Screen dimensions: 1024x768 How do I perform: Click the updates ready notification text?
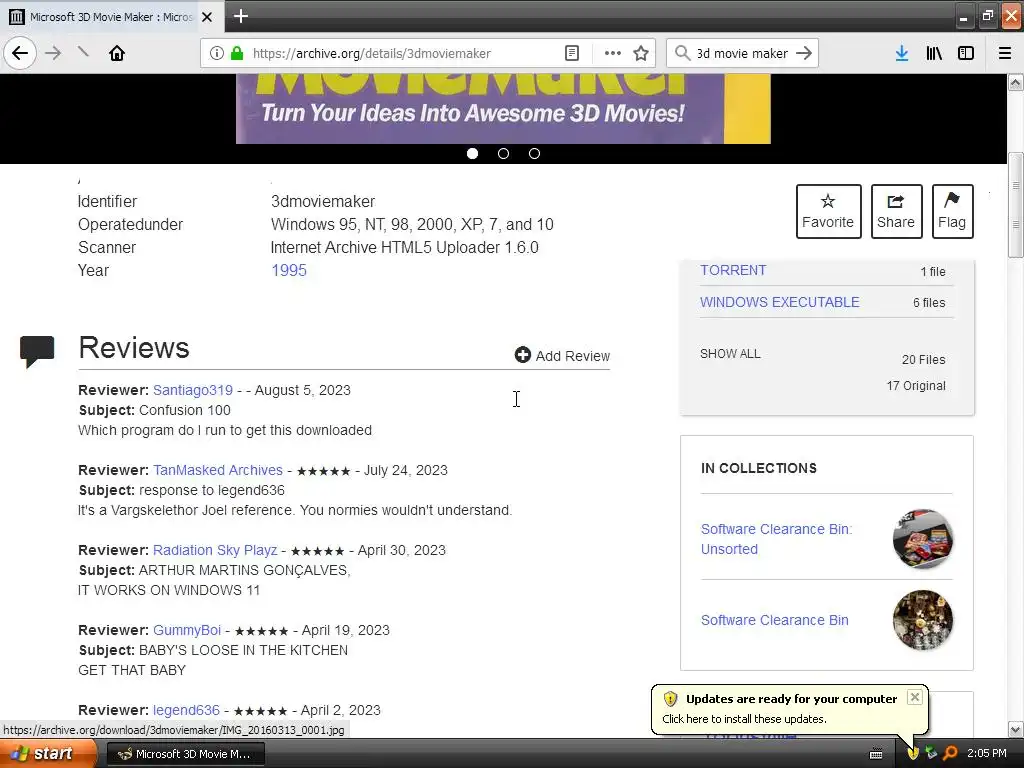744,719
